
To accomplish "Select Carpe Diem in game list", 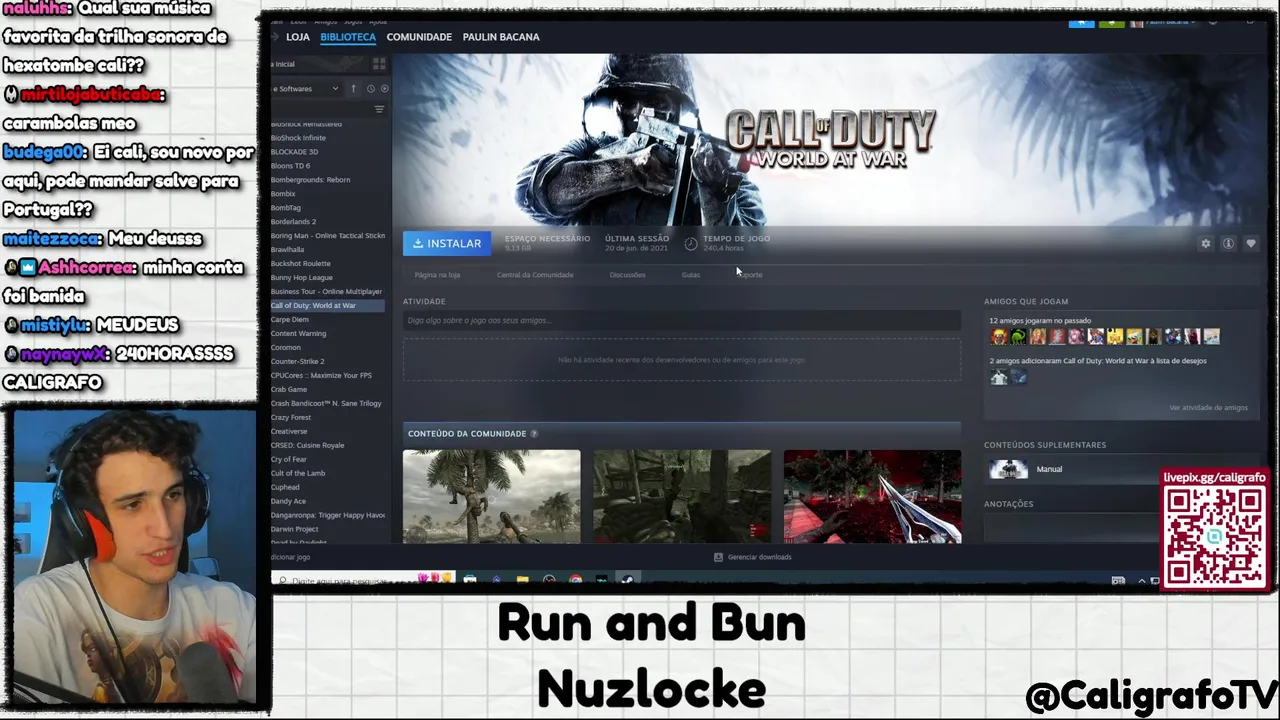I will coord(289,320).
